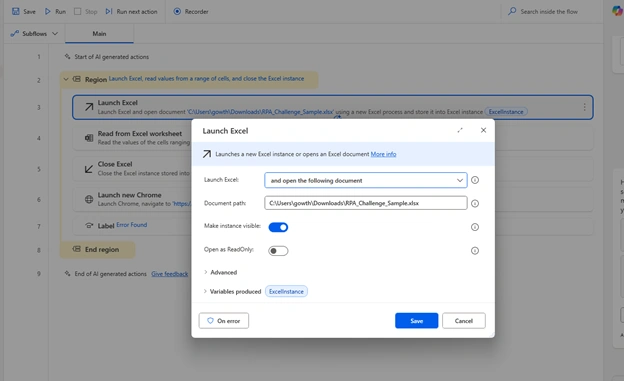Click Start of AI generated actions row
The height and width of the screenshot is (381, 624).
pyautogui.click(x=111, y=57)
